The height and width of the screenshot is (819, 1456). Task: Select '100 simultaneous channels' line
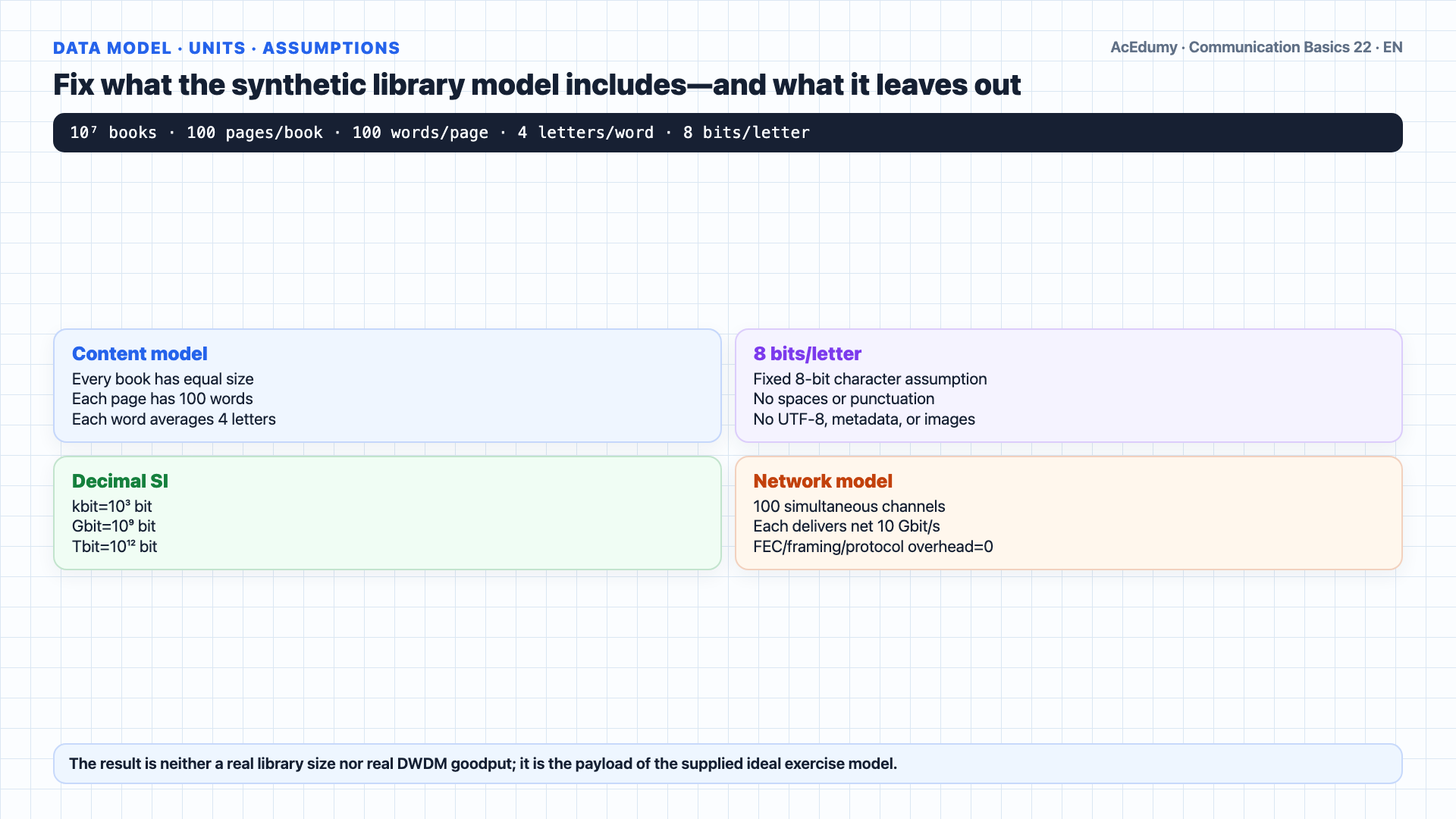click(849, 507)
